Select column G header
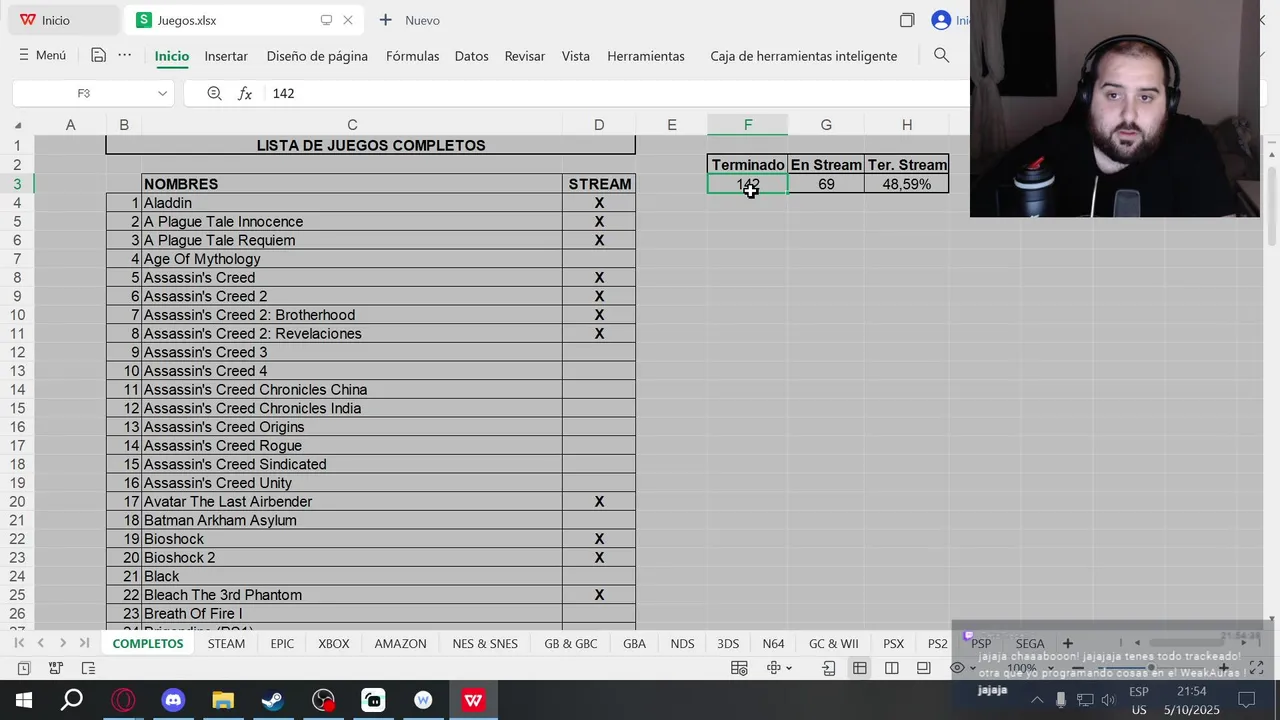This screenshot has width=1280, height=720. click(x=826, y=125)
